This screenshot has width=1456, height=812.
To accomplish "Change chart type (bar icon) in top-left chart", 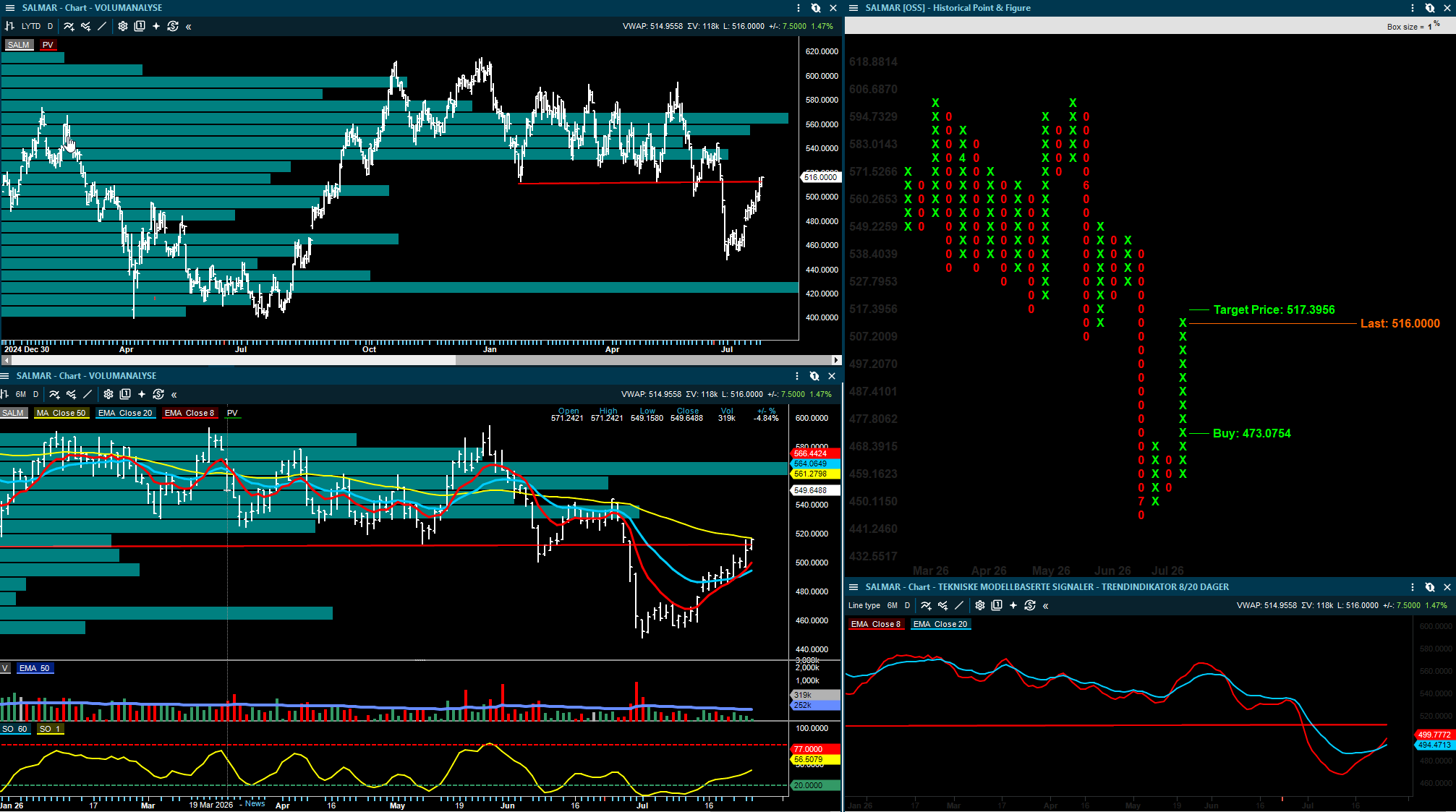I will (x=10, y=26).
